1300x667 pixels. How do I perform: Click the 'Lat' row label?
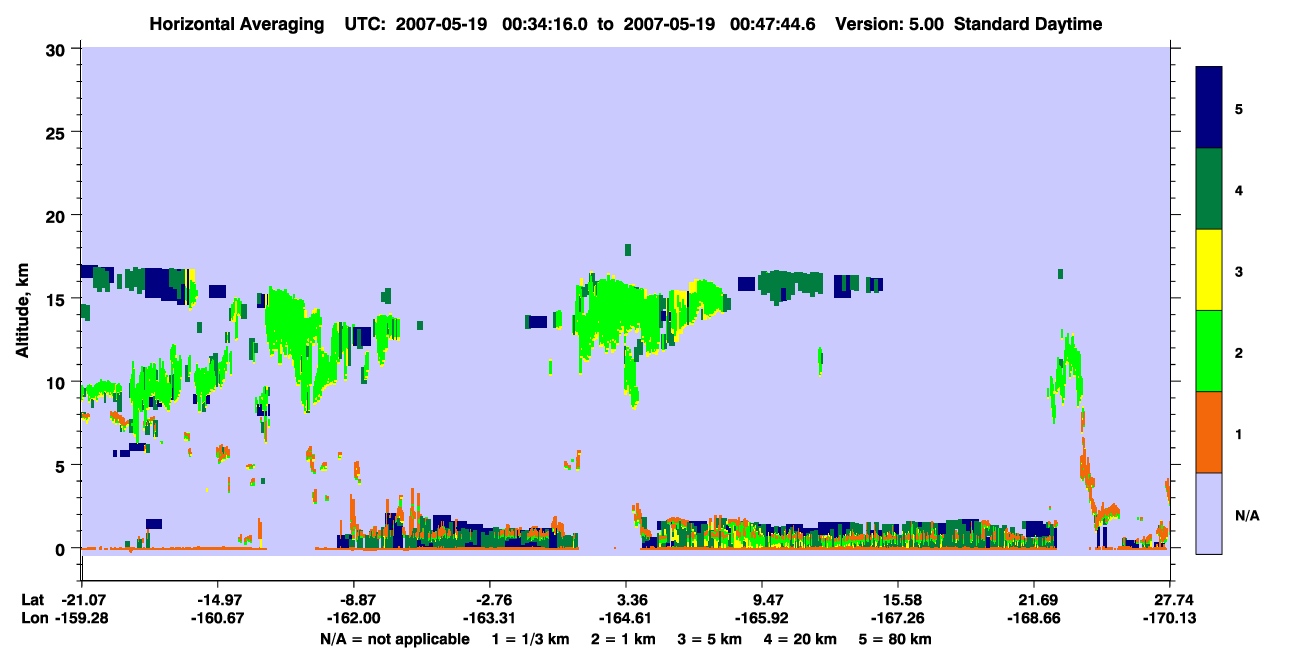pos(33,600)
